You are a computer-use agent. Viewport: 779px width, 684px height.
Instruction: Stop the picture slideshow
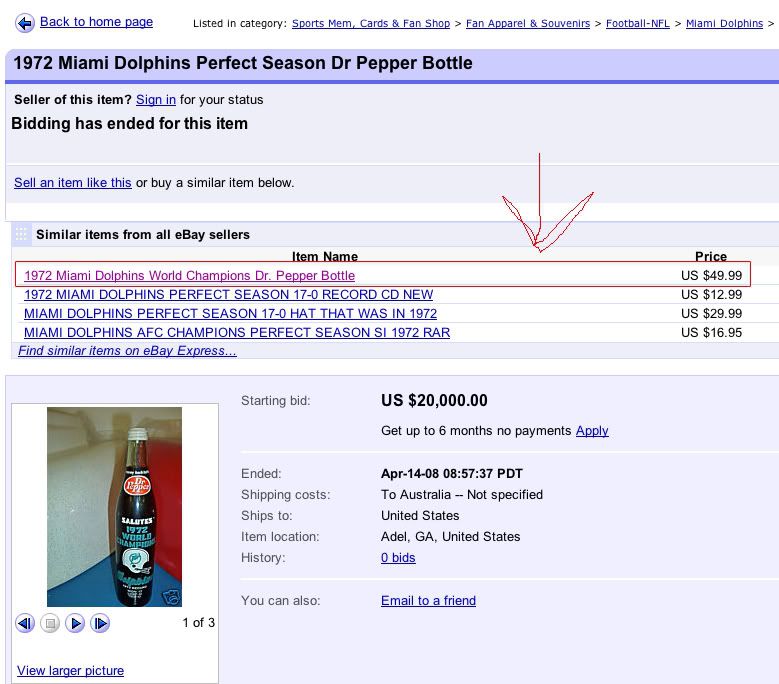click(x=50, y=623)
